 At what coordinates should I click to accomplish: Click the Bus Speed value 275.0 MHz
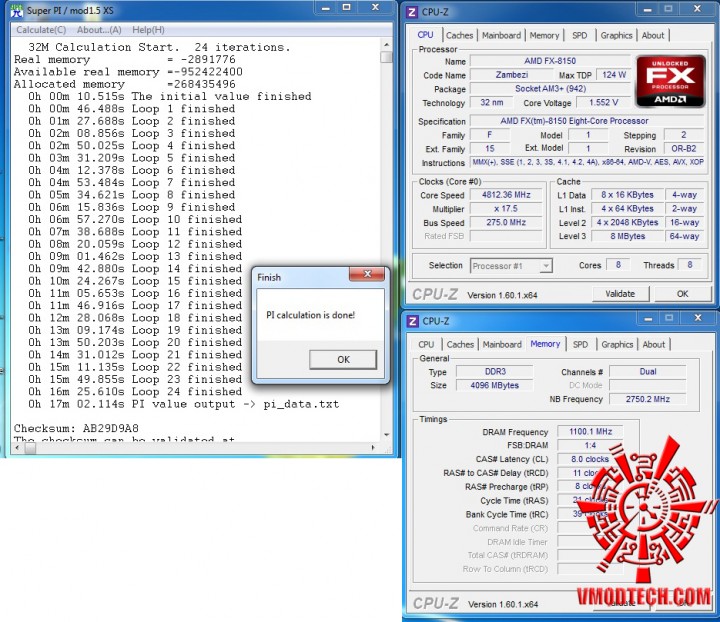click(x=506, y=222)
